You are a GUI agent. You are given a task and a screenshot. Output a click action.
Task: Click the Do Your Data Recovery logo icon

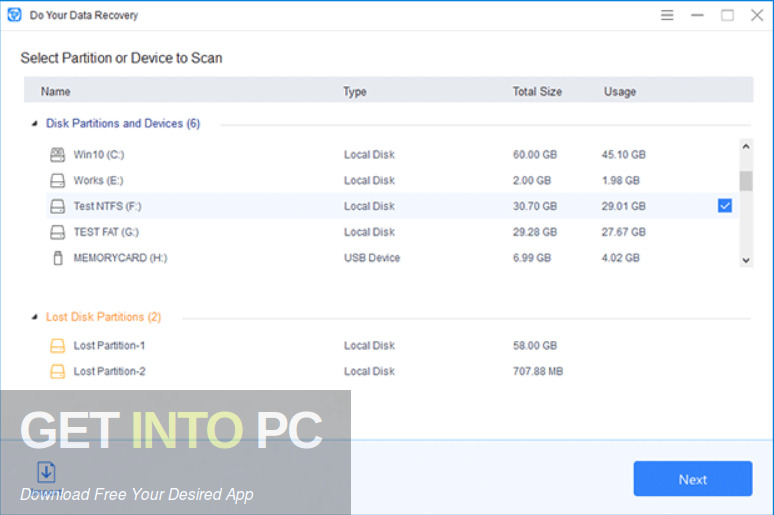pyautogui.click(x=14, y=15)
